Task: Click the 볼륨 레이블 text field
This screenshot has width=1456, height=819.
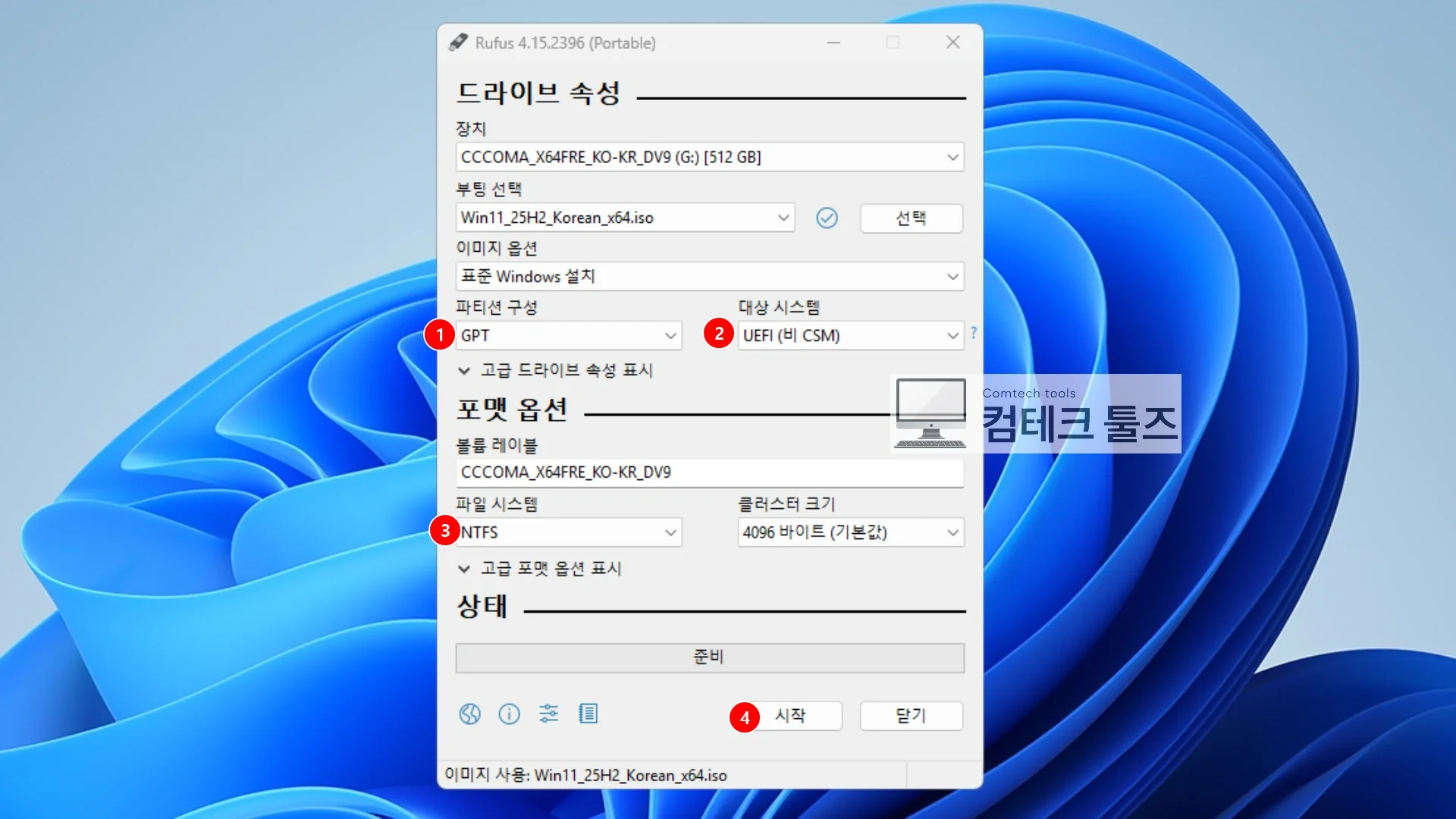Action: (710, 472)
